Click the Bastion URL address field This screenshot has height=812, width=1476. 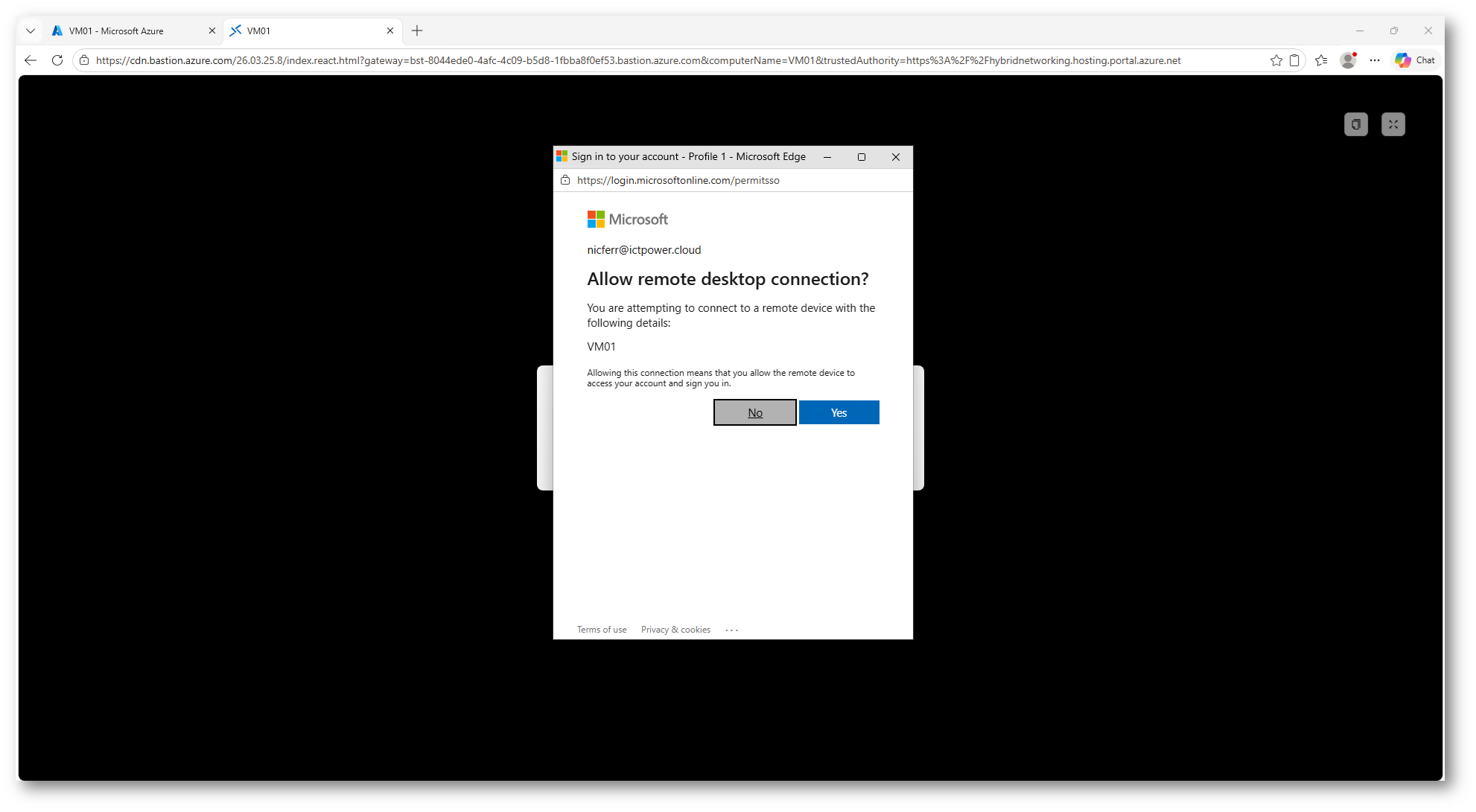click(x=637, y=60)
